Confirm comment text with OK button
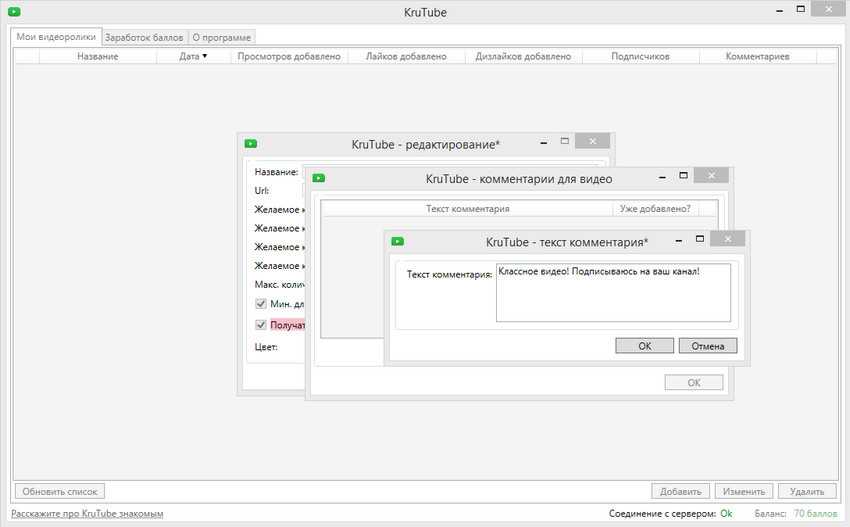This screenshot has width=850, height=527. pyautogui.click(x=644, y=346)
